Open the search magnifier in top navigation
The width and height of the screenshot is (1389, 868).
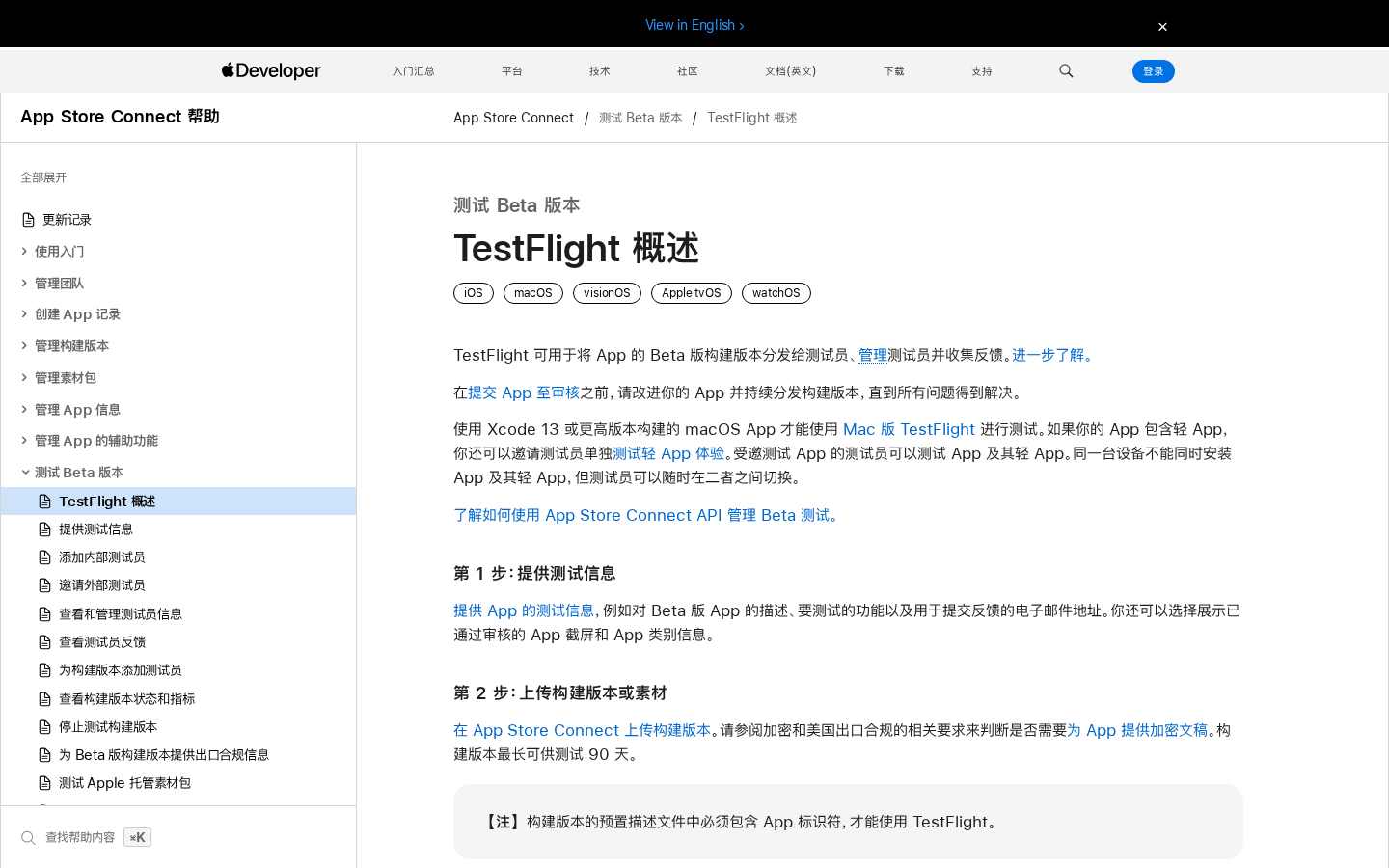pyautogui.click(x=1066, y=70)
